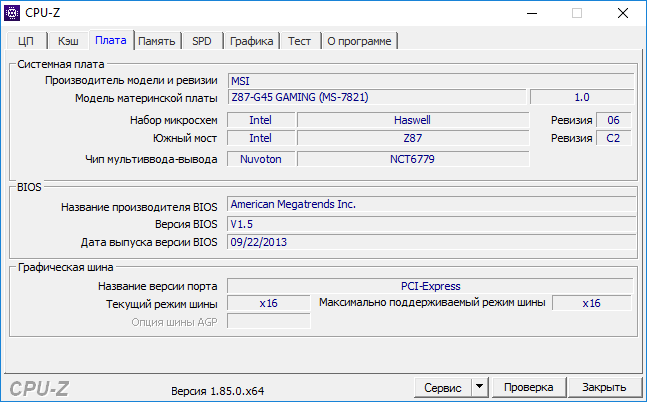Screen dimensions: 647x402
Task: Click the Haswell chipset value
Action: coord(413,120)
